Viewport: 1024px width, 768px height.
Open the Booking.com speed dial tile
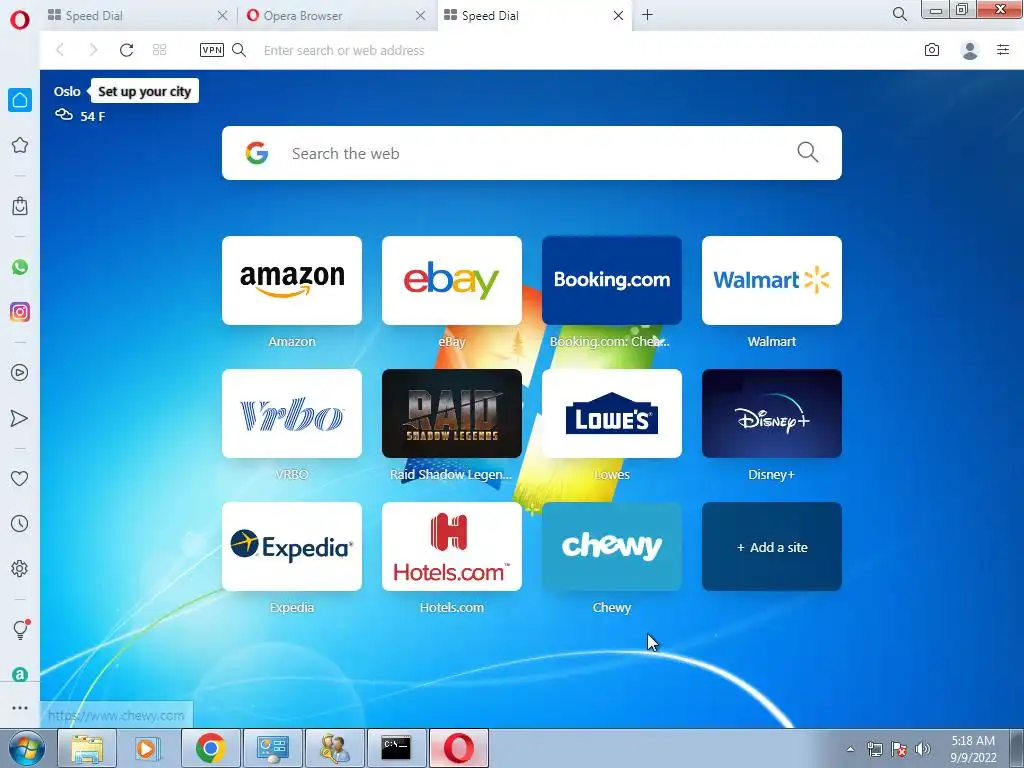coord(612,280)
